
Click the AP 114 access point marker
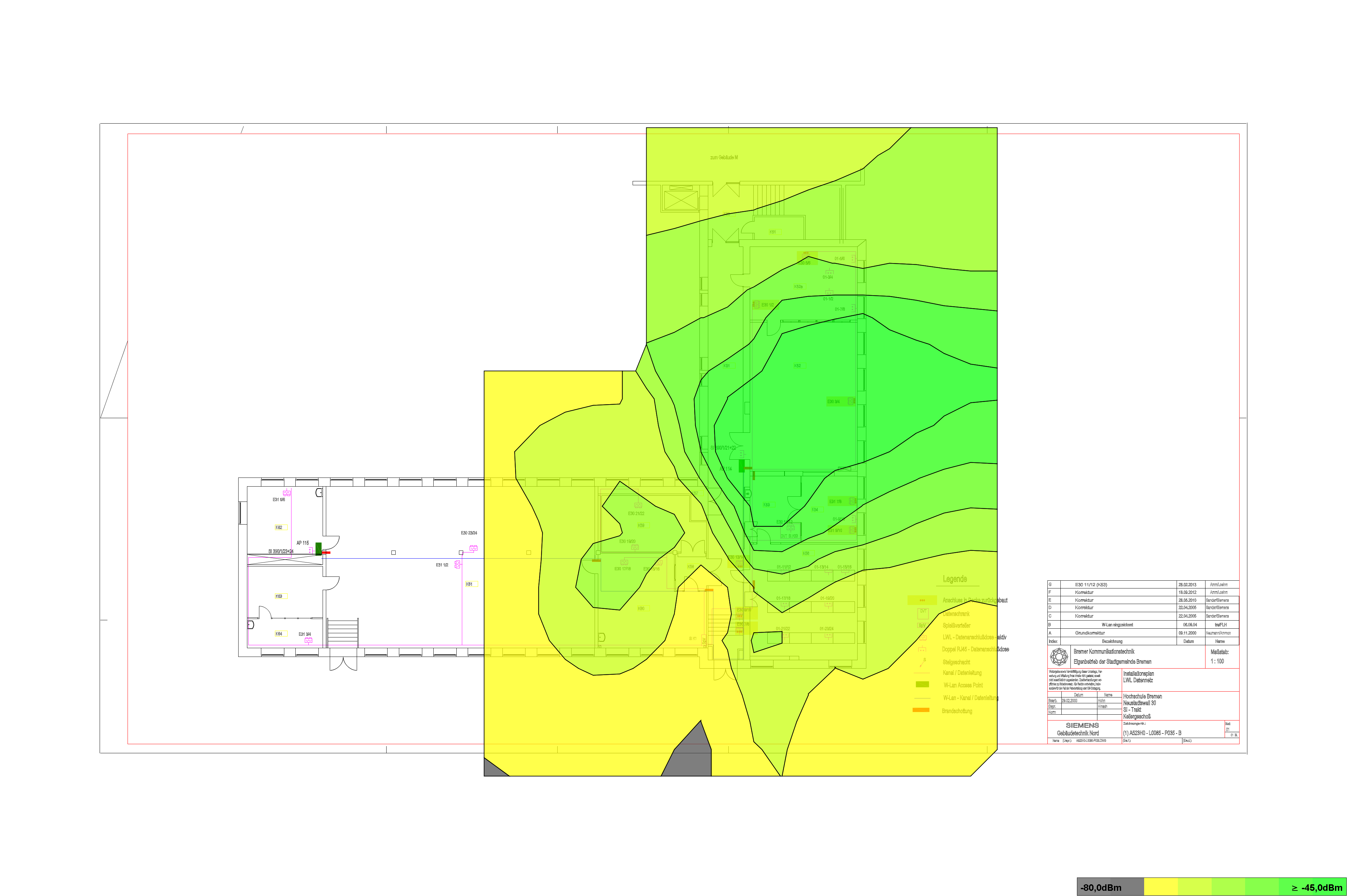pyautogui.click(x=742, y=466)
